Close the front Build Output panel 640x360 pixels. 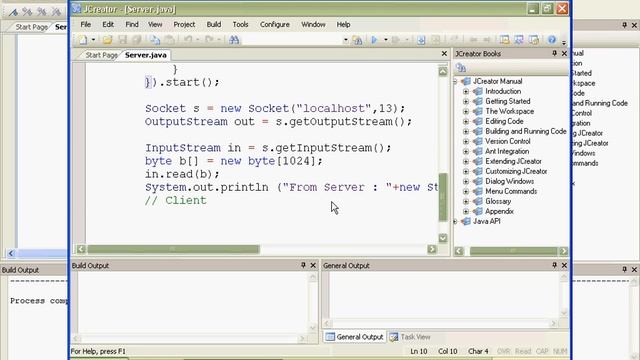coord(313,265)
